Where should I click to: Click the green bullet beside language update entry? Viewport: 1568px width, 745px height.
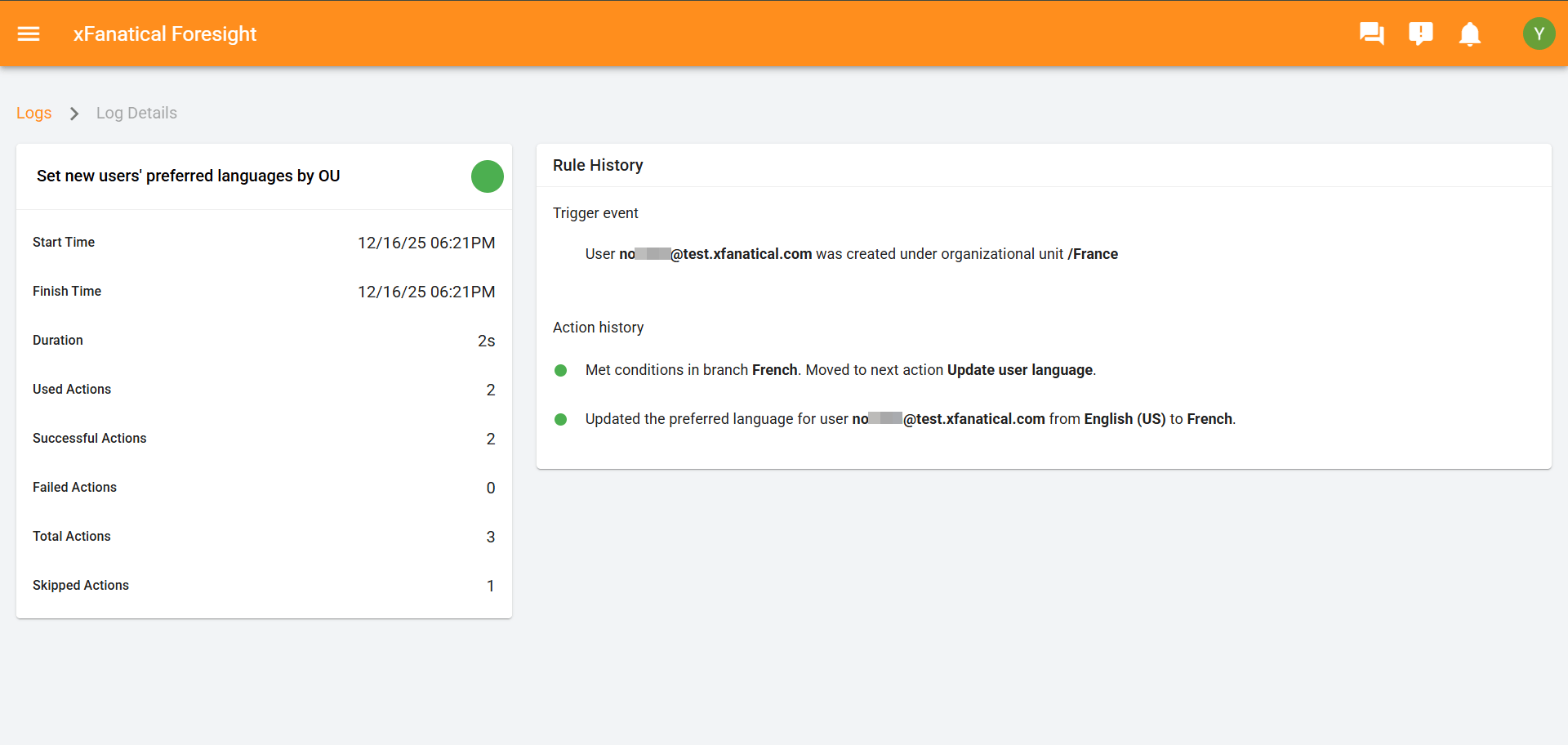pos(561,419)
